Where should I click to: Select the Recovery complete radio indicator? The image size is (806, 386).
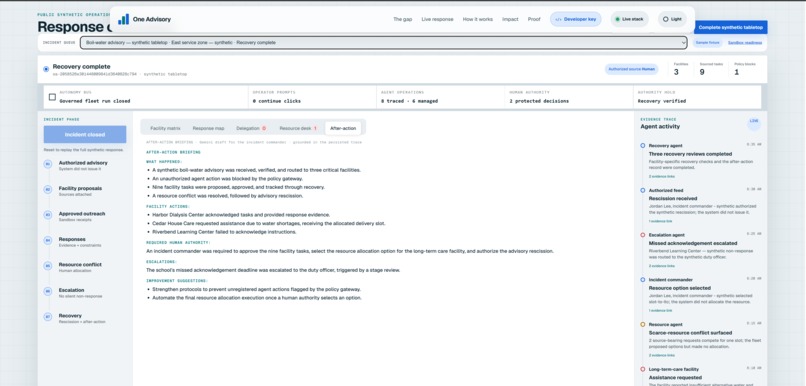[x=46, y=69]
